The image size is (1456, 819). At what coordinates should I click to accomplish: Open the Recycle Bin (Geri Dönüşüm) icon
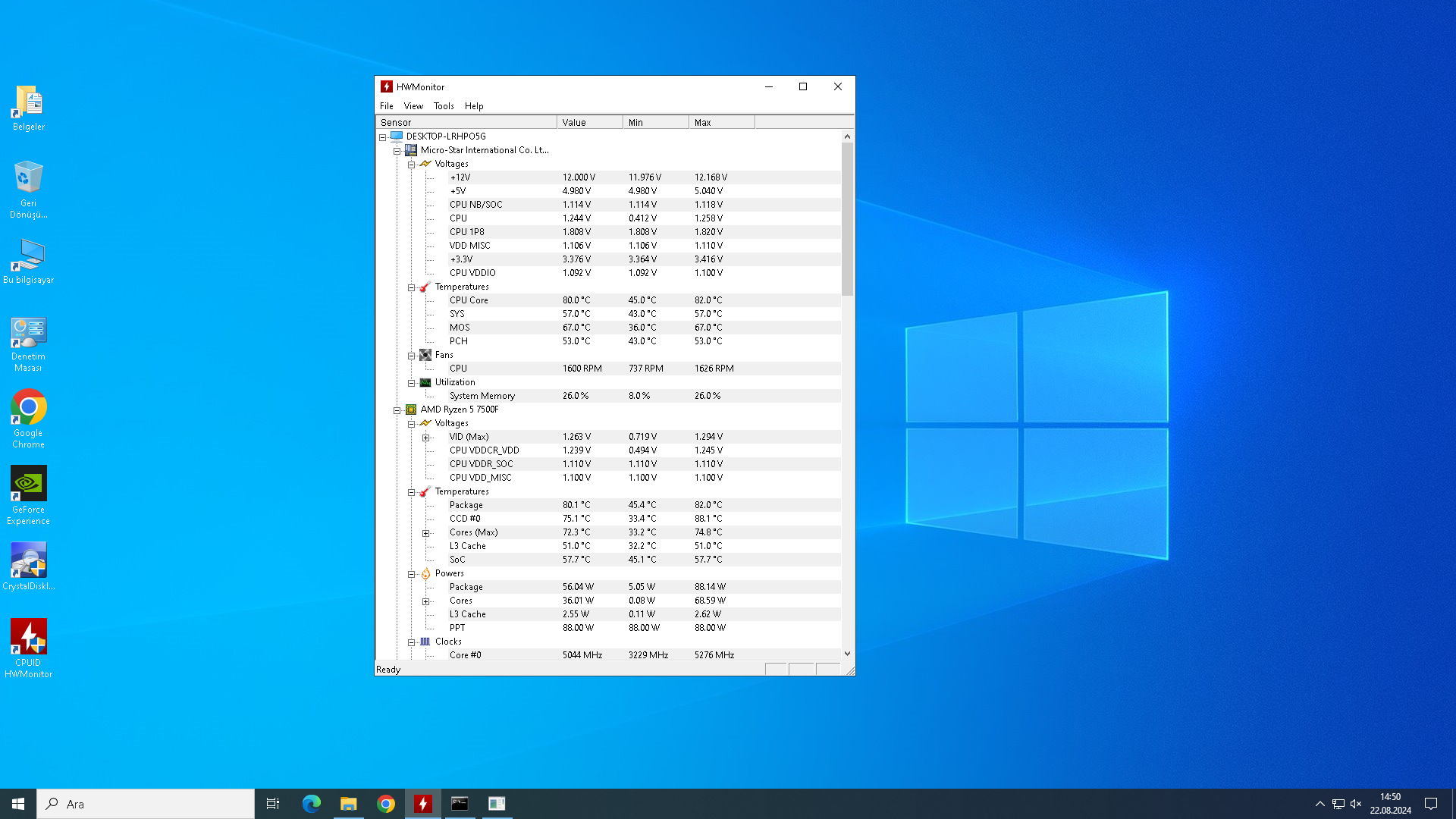pos(28,190)
